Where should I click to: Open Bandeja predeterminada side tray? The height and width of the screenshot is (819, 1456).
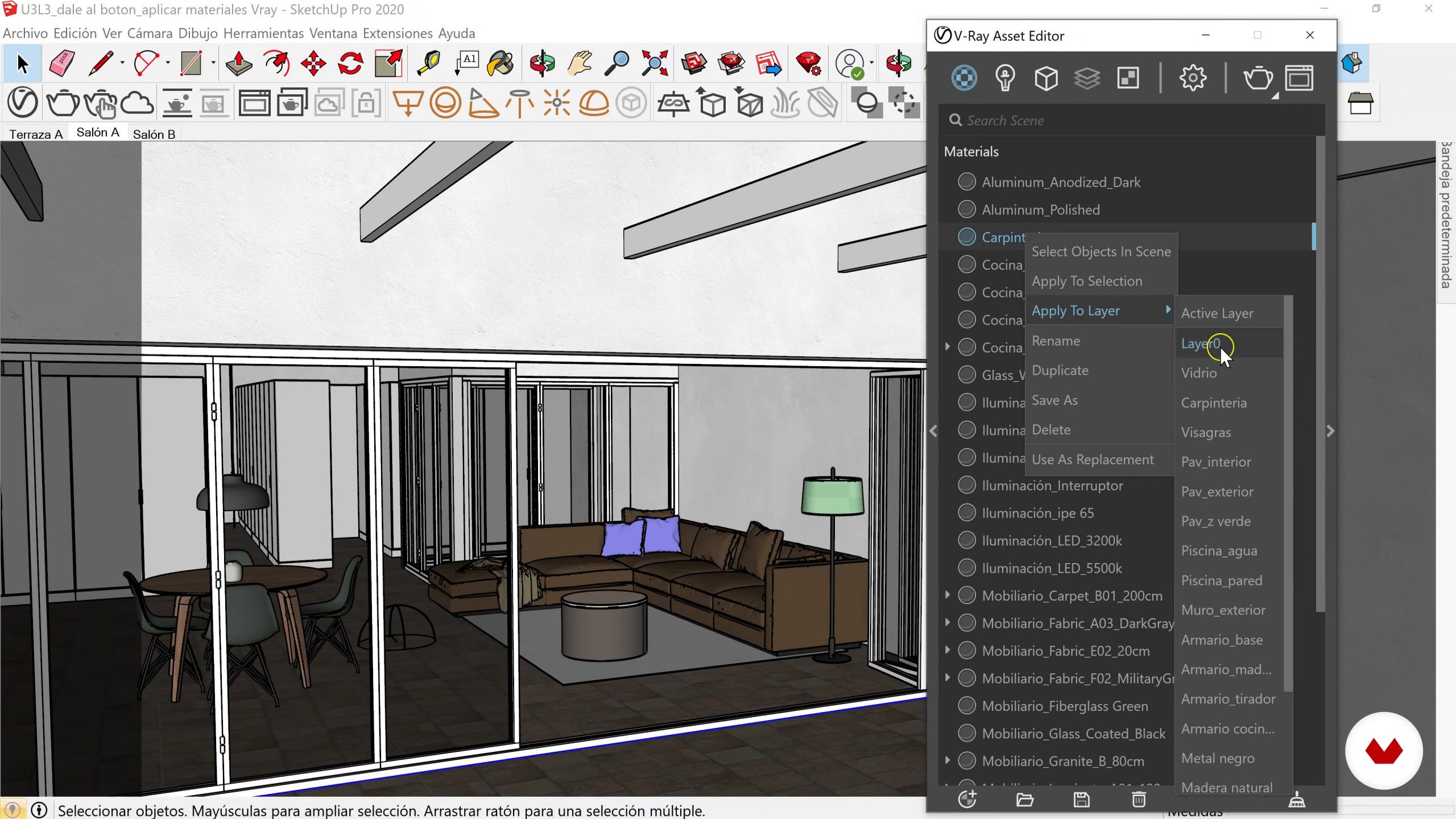pos(1446,216)
